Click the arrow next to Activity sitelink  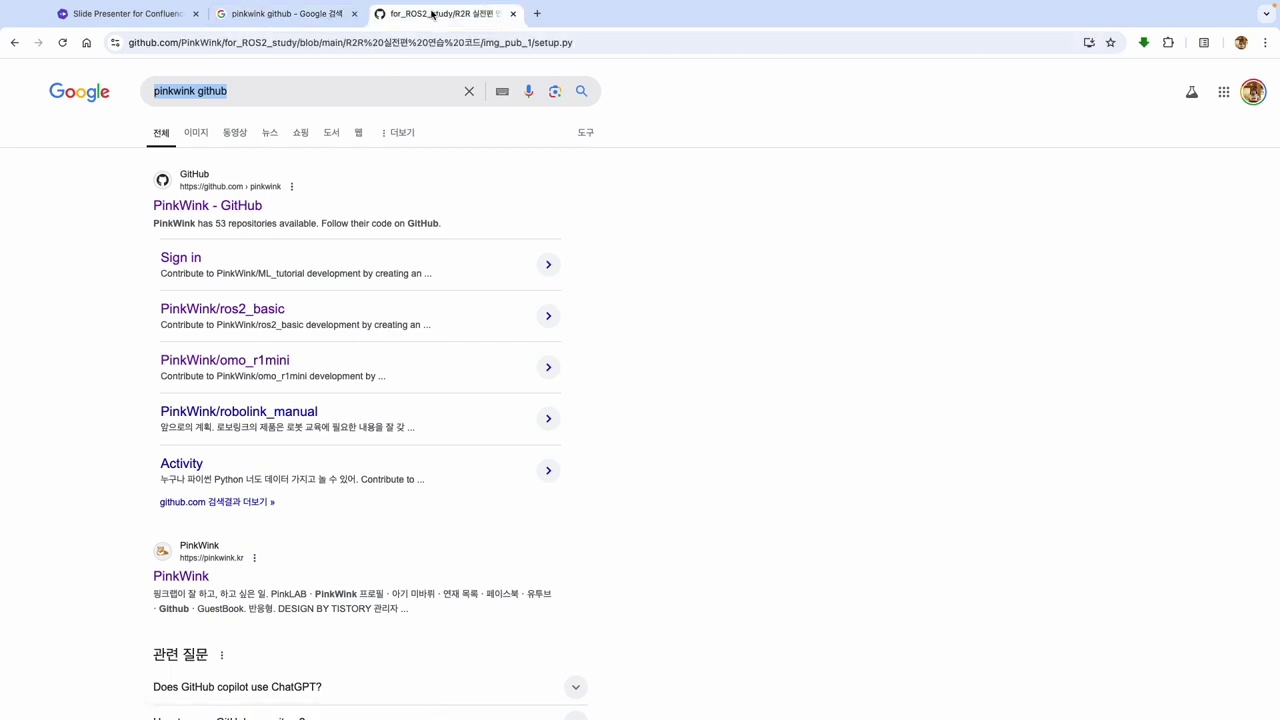point(548,470)
